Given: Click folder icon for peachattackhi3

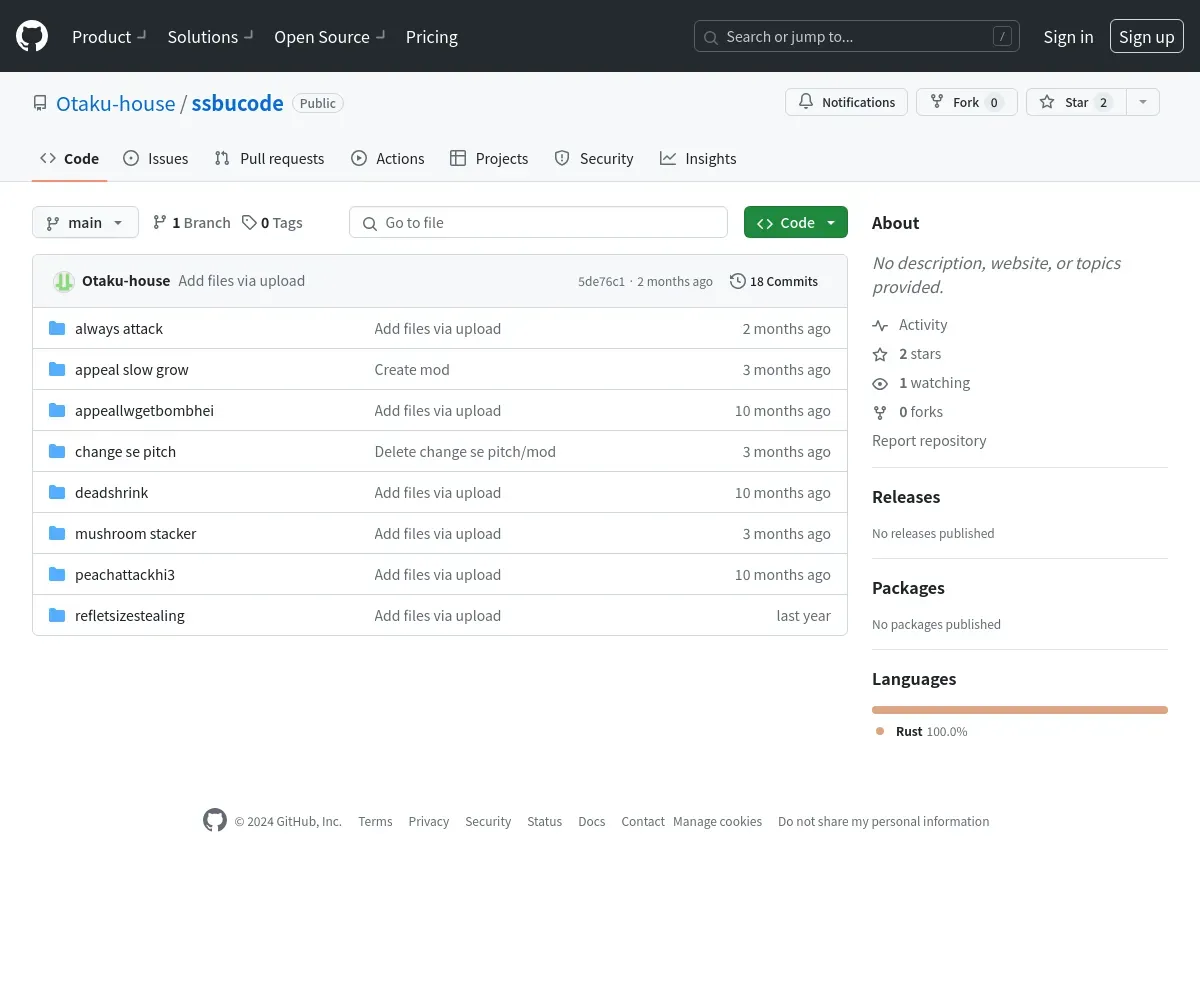Looking at the screenshot, I should pos(57,574).
